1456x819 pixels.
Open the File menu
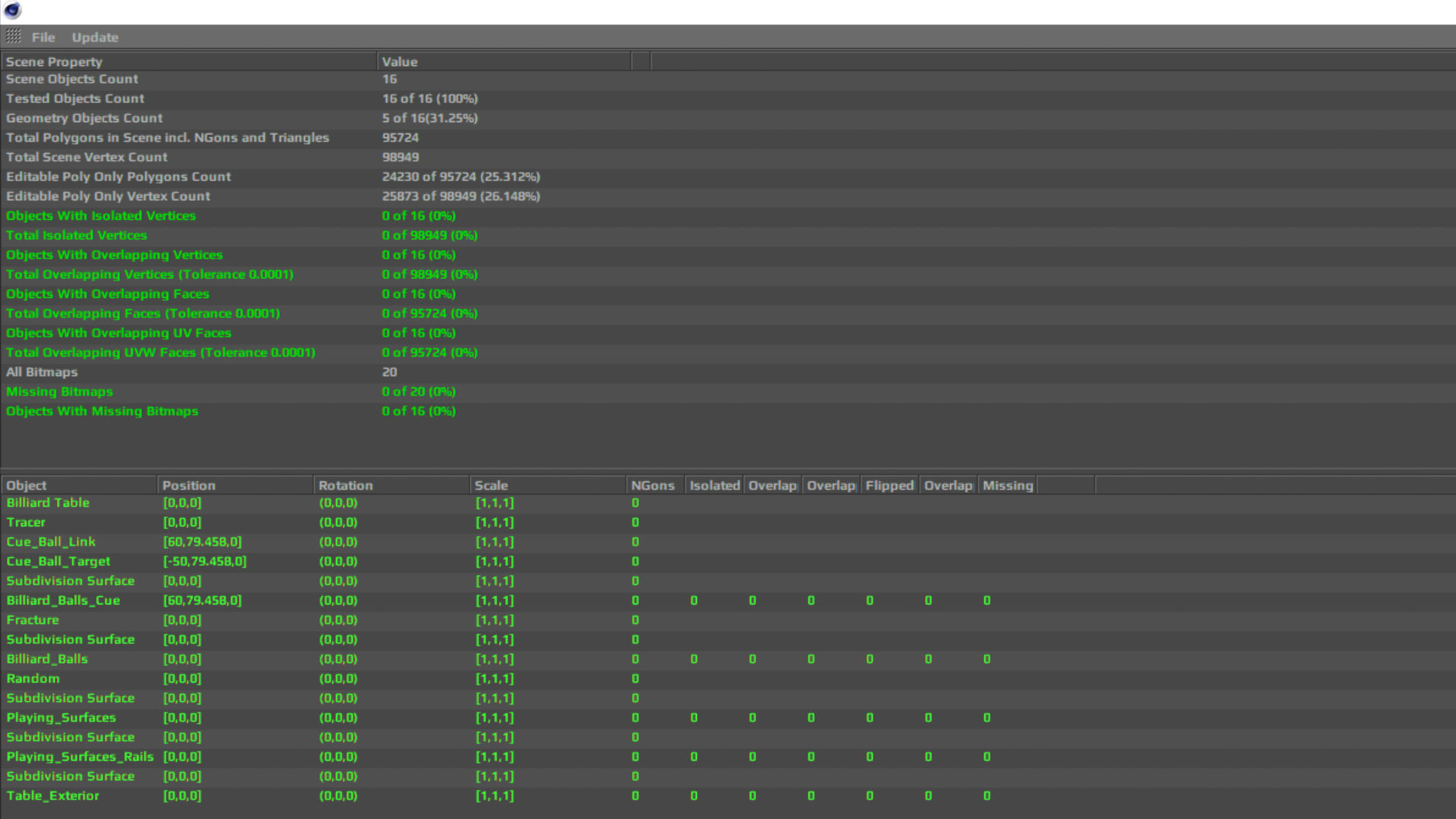tap(43, 37)
